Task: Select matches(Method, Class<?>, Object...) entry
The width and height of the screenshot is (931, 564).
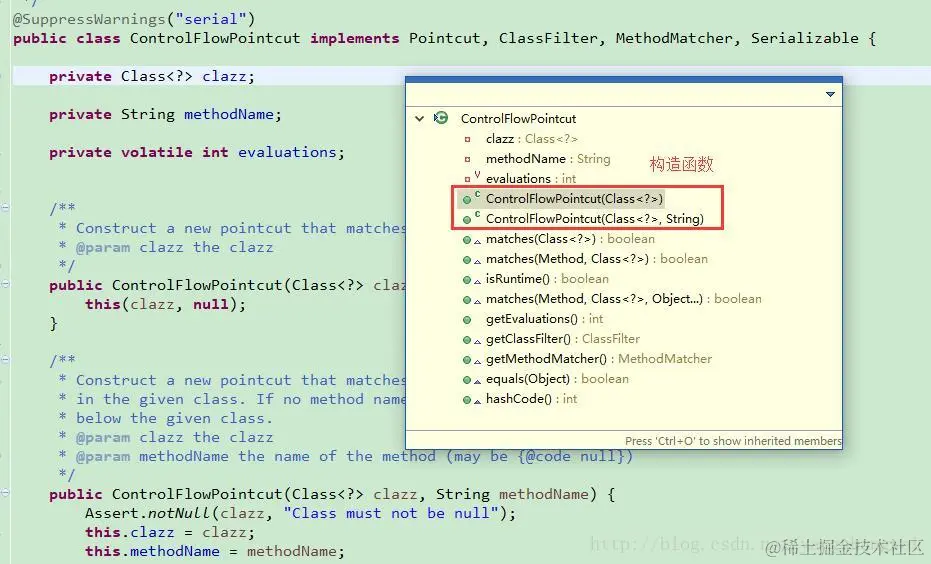Action: coord(623,299)
